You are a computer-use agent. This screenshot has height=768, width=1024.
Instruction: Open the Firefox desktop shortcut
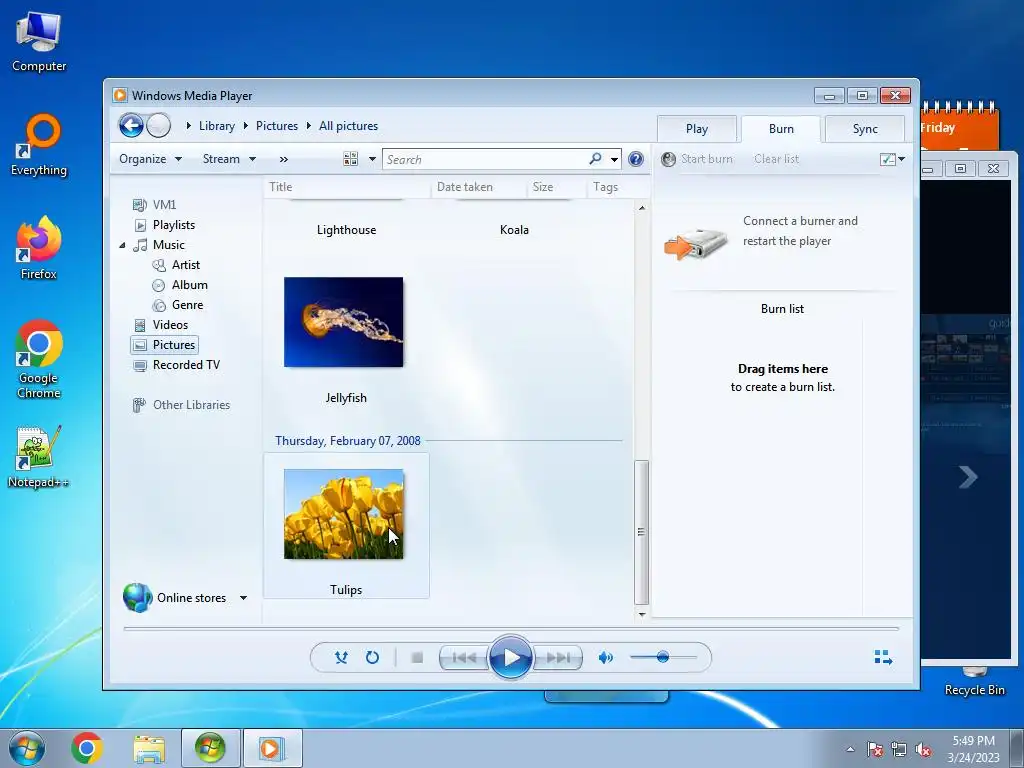click(39, 248)
